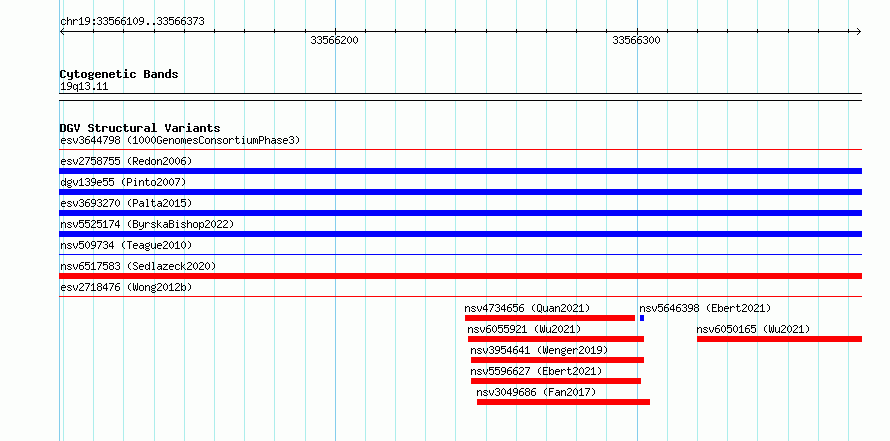Open variant nsv5646398 (Ebert2021) label

tap(705, 308)
